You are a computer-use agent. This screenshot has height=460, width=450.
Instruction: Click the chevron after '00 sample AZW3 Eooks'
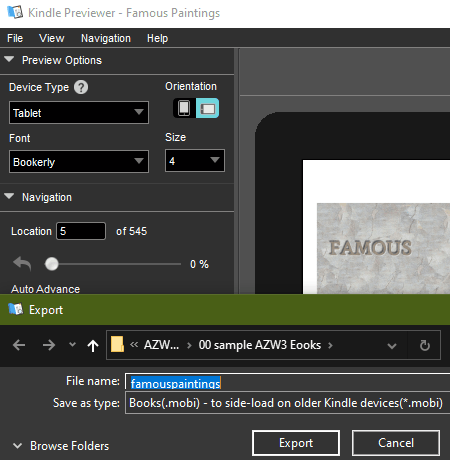[x=330, y=345]
